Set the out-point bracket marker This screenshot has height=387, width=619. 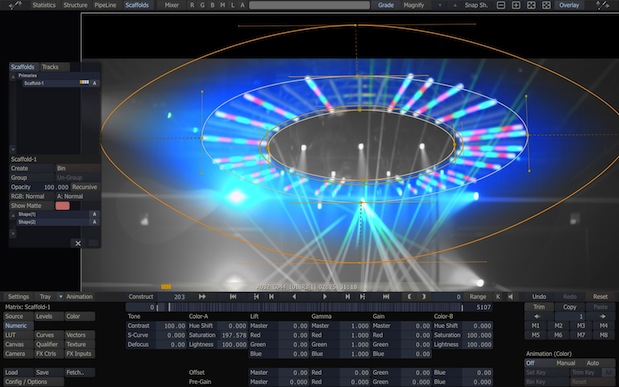tap(424, 297)
